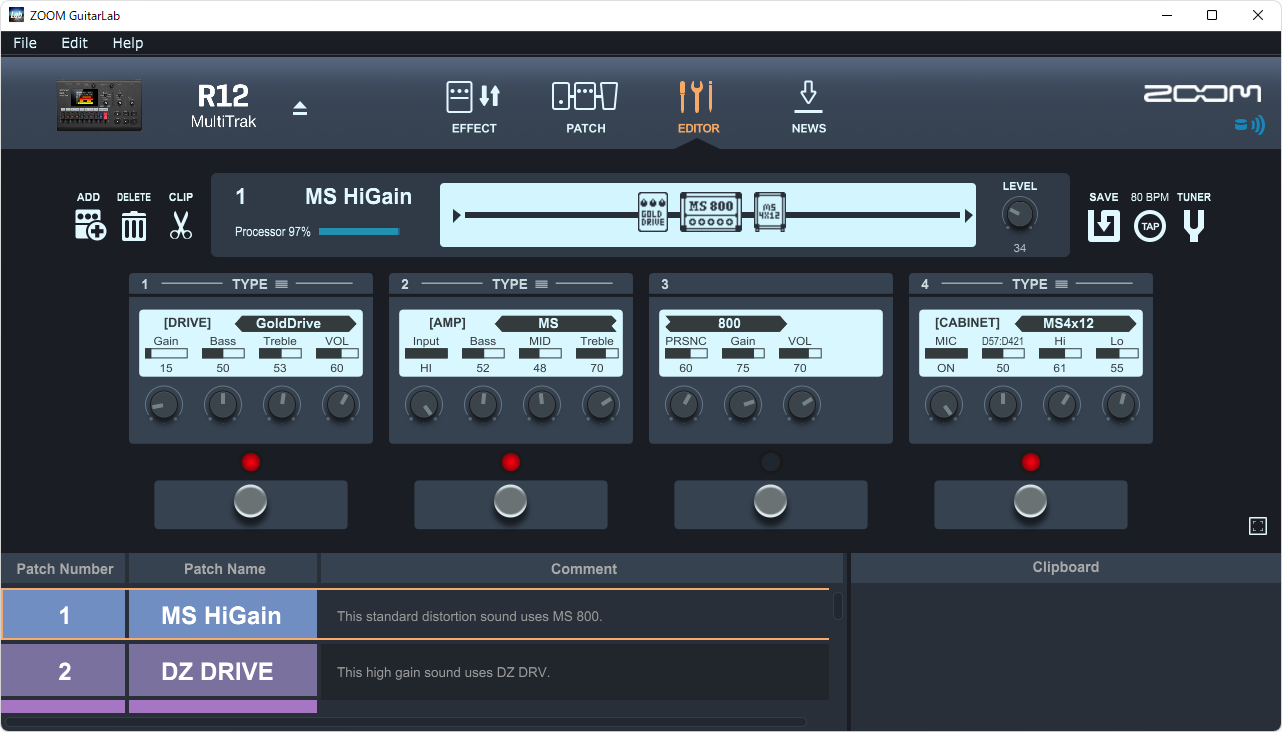Viewport: 1282px width, 732px height.
Task: Select MS 4x12 cabinet in signal chain
Action: pos(769,212)
